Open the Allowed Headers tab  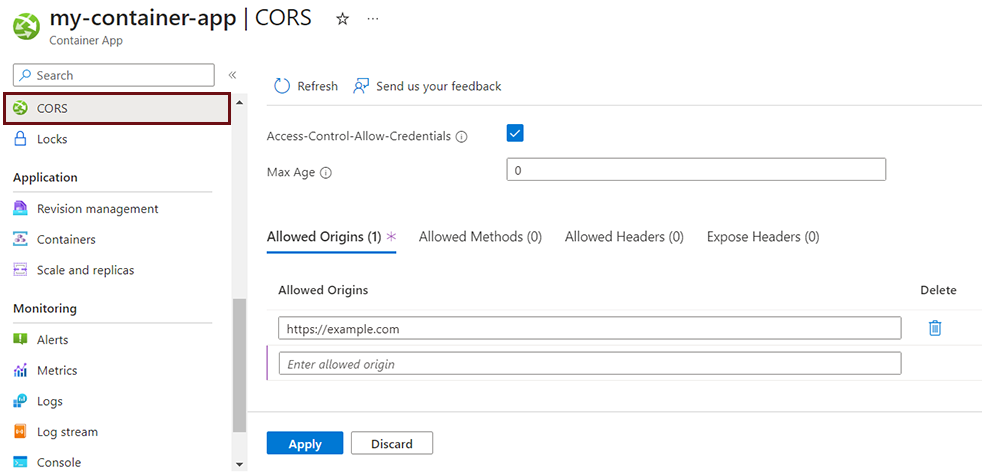(624, 237)
